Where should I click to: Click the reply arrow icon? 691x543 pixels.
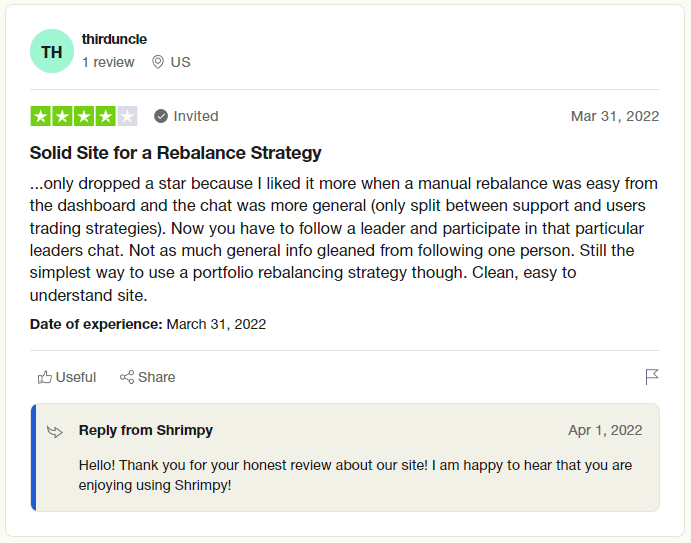[55, 431]
